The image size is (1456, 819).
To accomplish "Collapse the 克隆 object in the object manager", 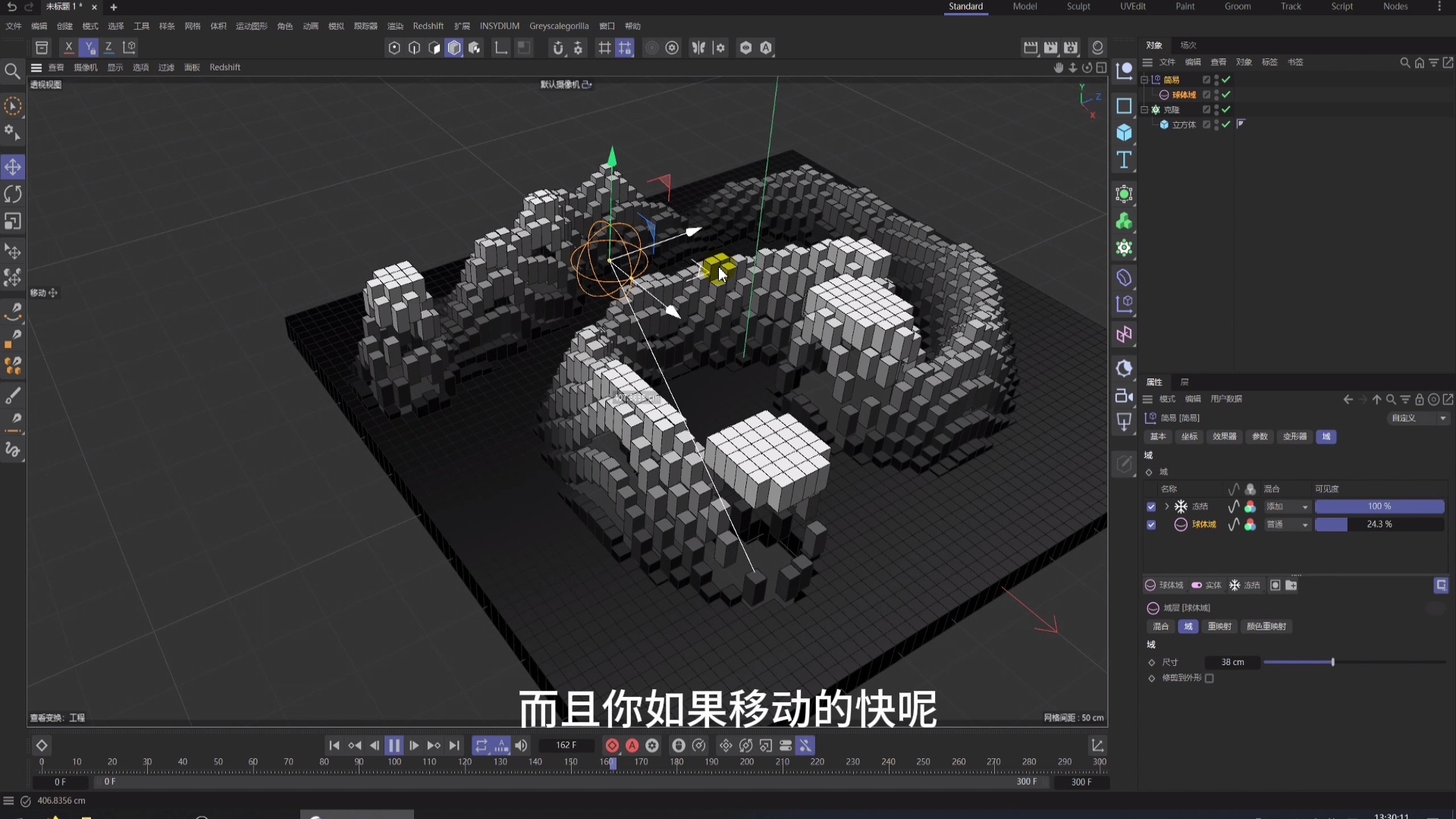I will [1145, 109].
